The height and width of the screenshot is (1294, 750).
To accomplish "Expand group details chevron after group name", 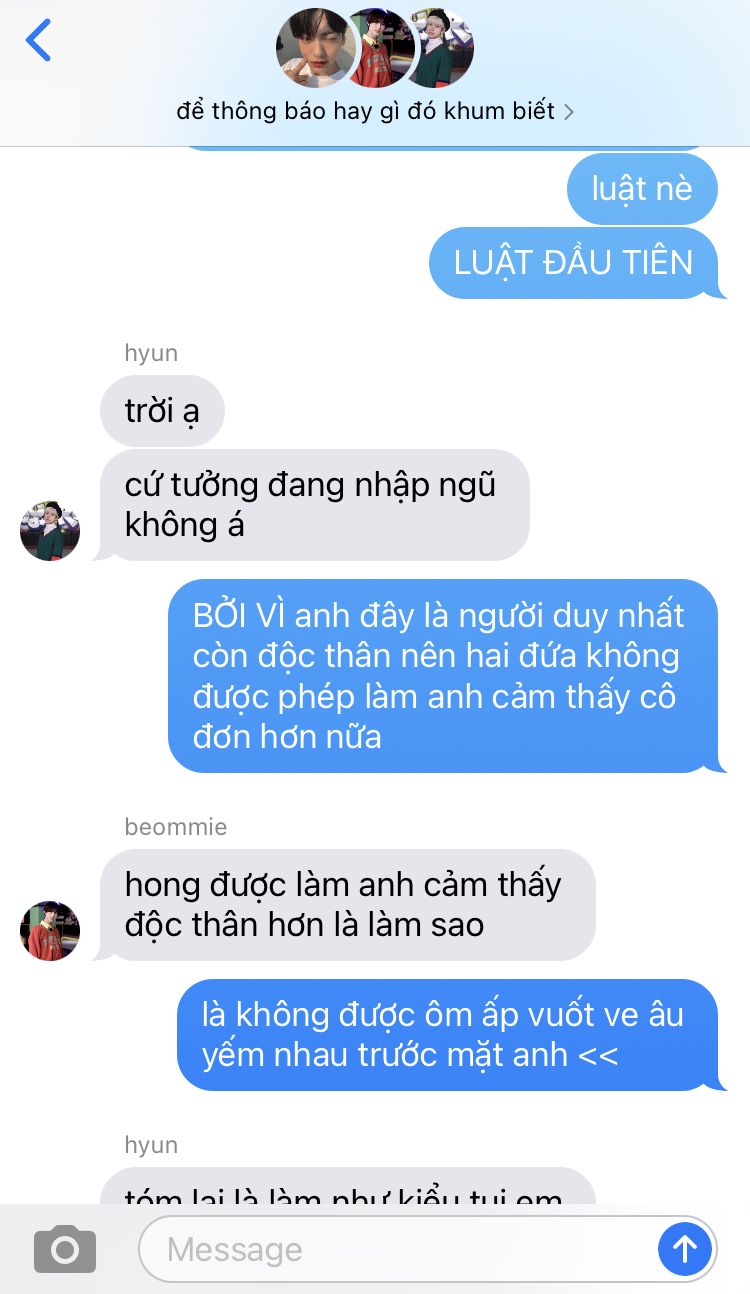I will pyautogui.click(x=569, y=112).
